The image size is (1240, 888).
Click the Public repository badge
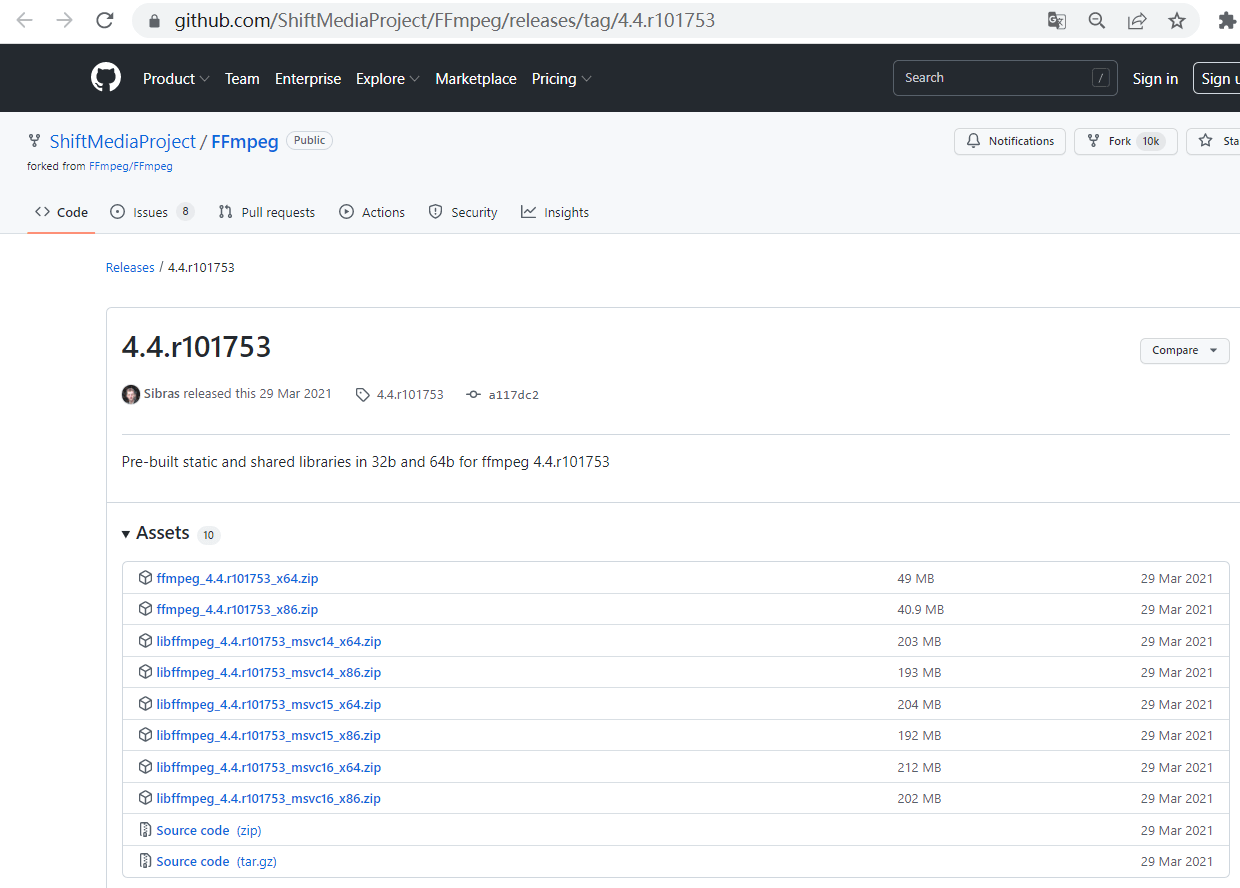click(309, 140)
